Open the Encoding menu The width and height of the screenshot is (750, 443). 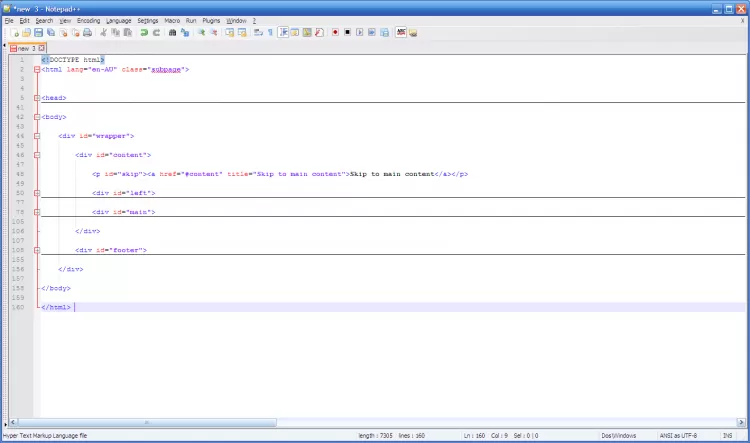click(x=89, y=20)
